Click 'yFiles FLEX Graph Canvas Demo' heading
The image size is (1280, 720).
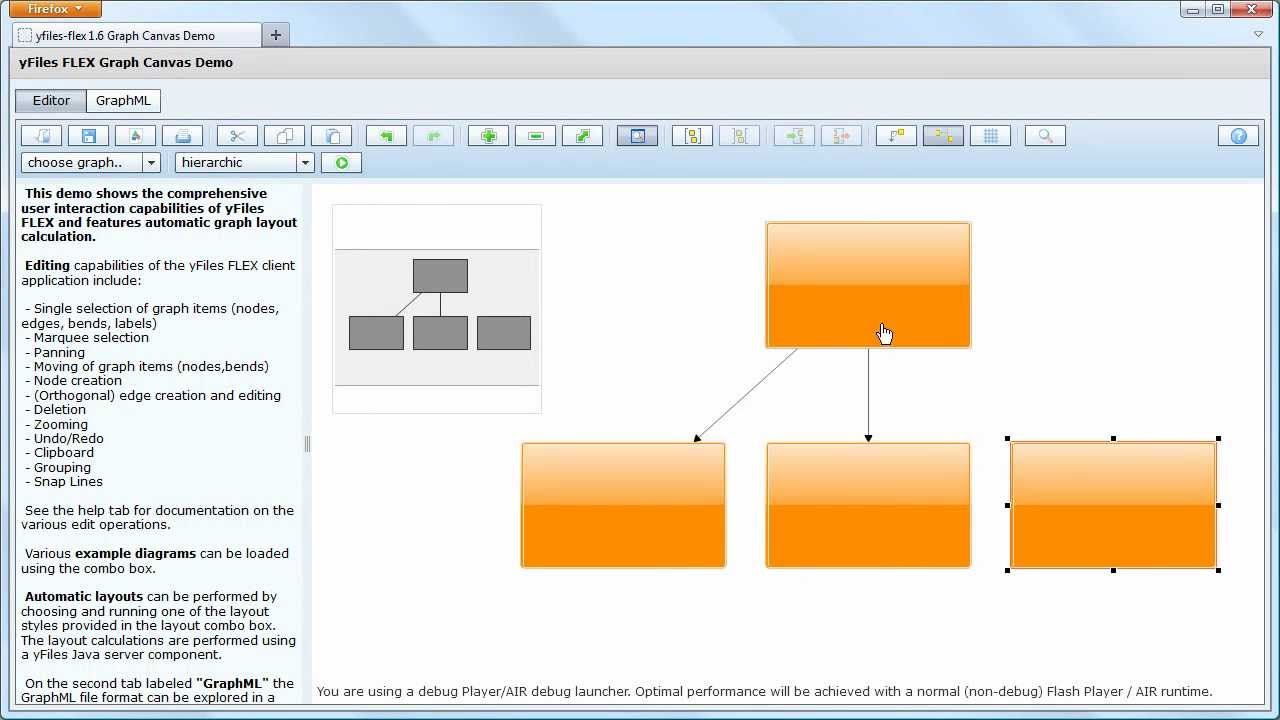coord(126,62)
